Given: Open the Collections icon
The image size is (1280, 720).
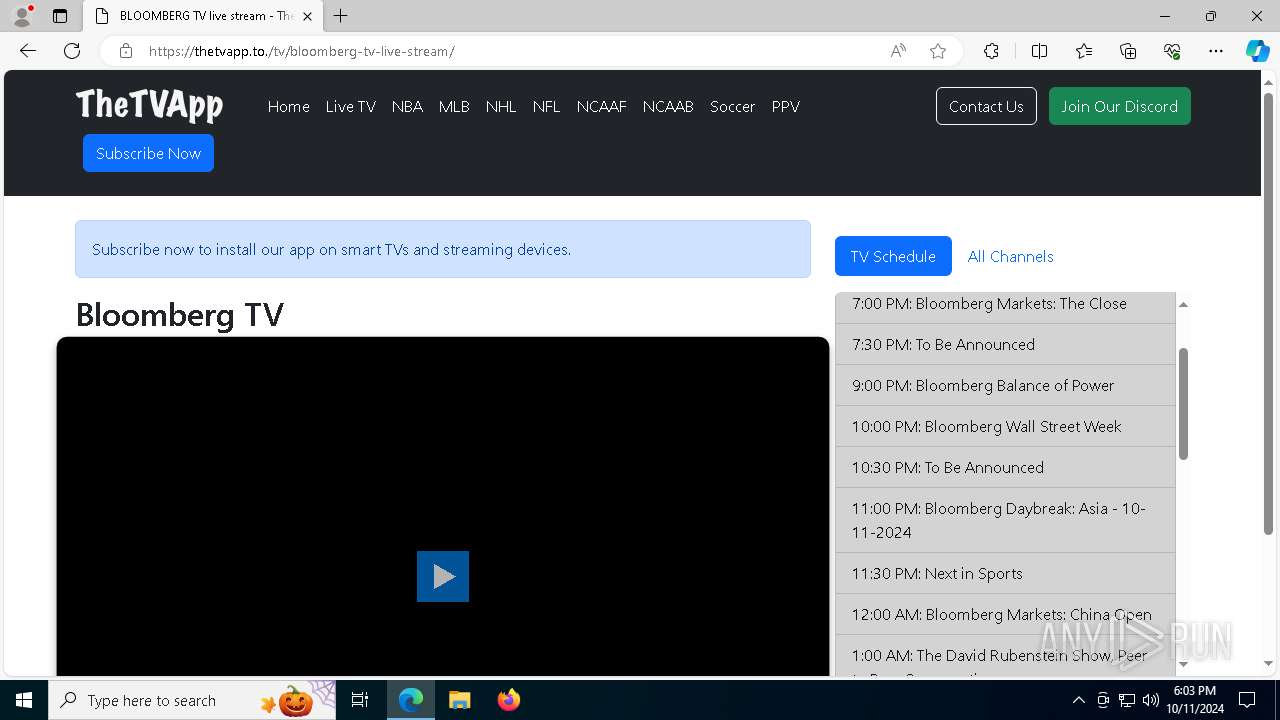Looking at the screenshot, I should (x=1128, y=51).
